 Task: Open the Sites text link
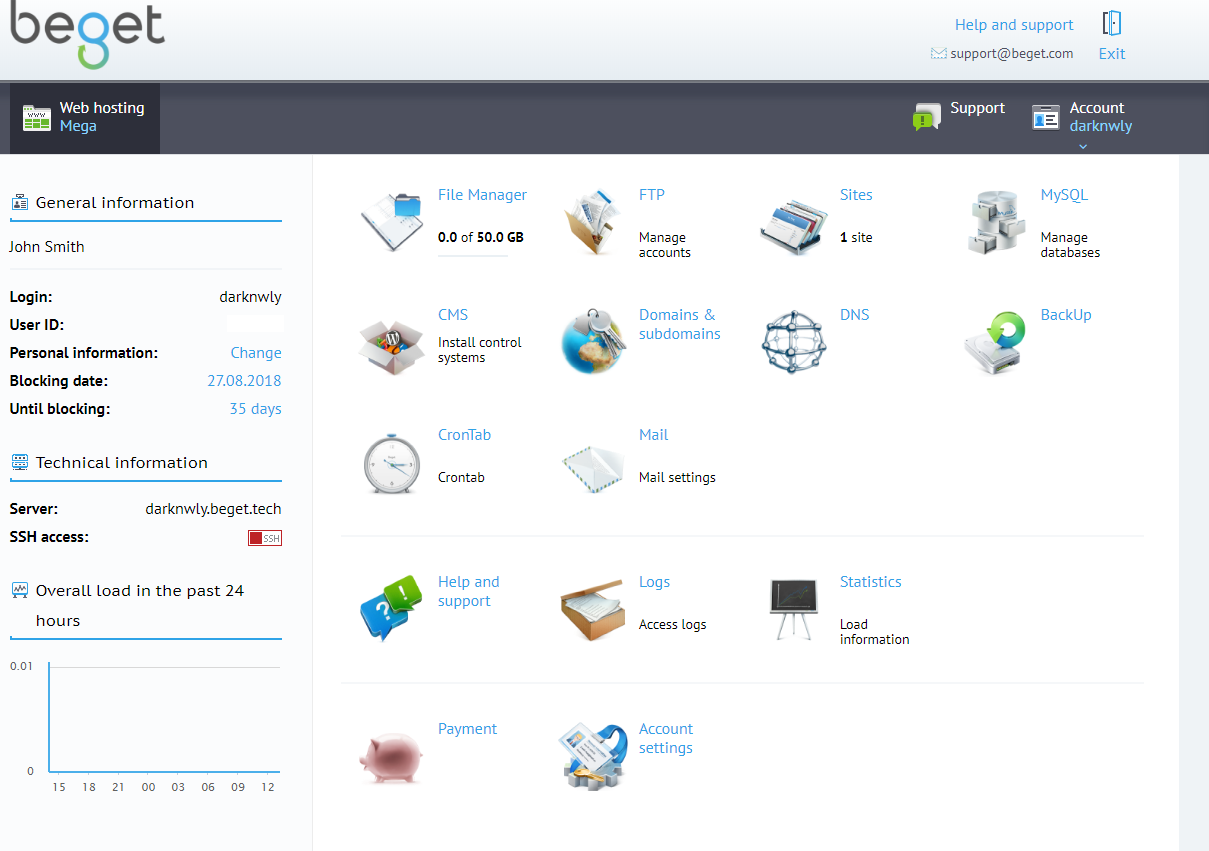click(856, 195)
